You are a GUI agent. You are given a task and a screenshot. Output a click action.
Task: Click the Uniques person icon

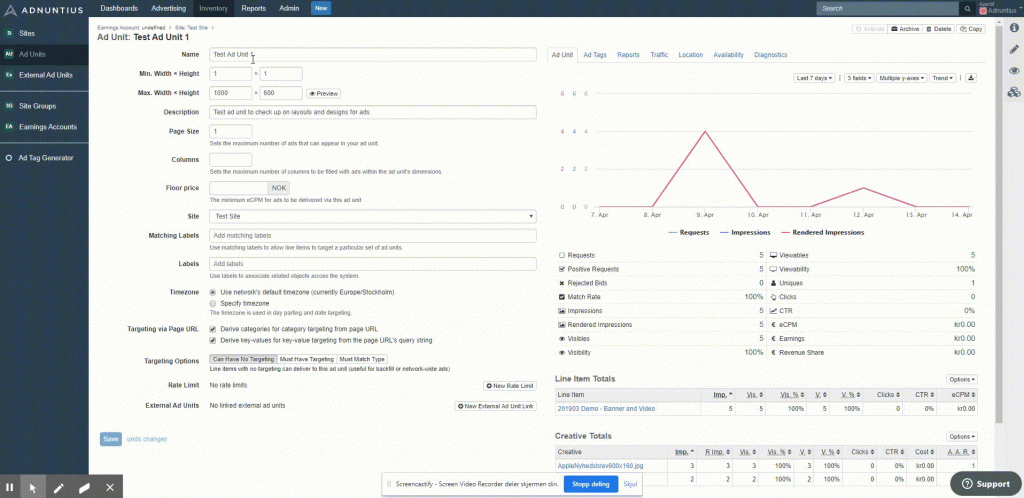tap(774, 283)
